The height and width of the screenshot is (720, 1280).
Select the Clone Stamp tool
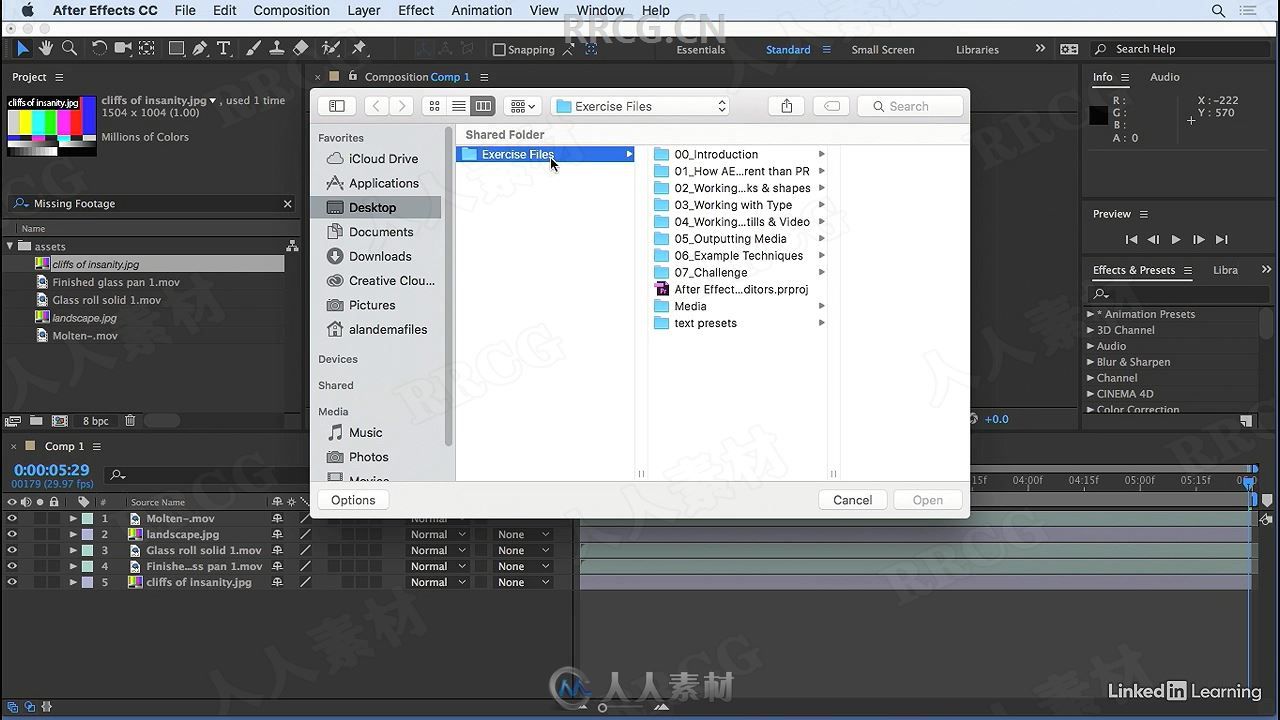click(x=277, y=48)
